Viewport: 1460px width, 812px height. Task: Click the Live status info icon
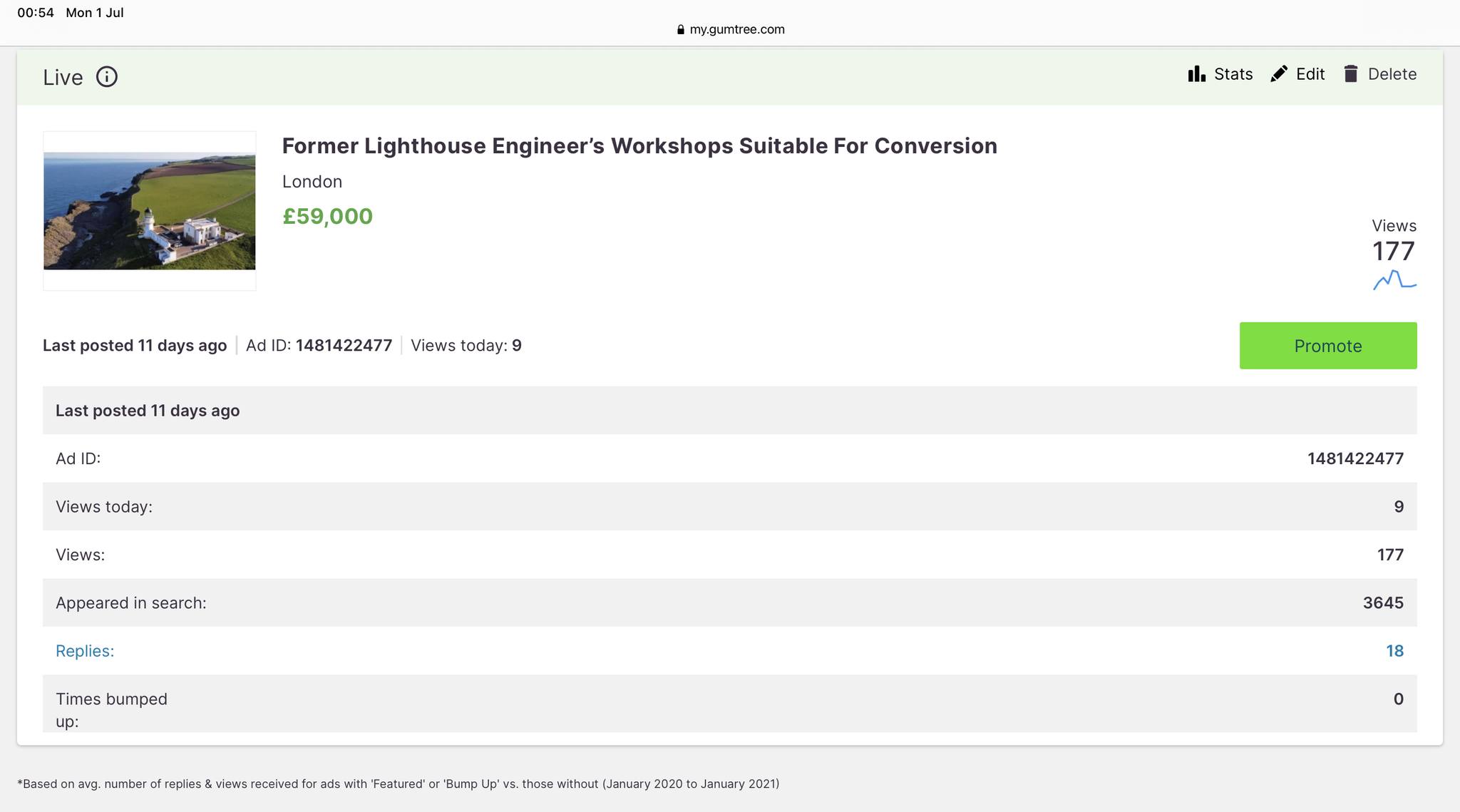pyautogui.click(x=107, y=77)
